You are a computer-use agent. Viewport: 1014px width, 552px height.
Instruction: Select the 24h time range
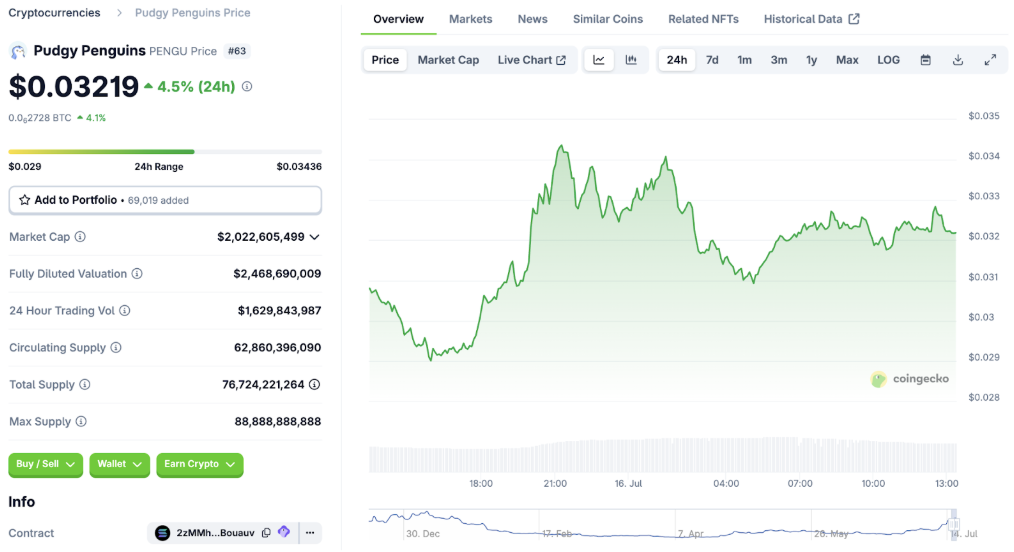tap(676, 60)
